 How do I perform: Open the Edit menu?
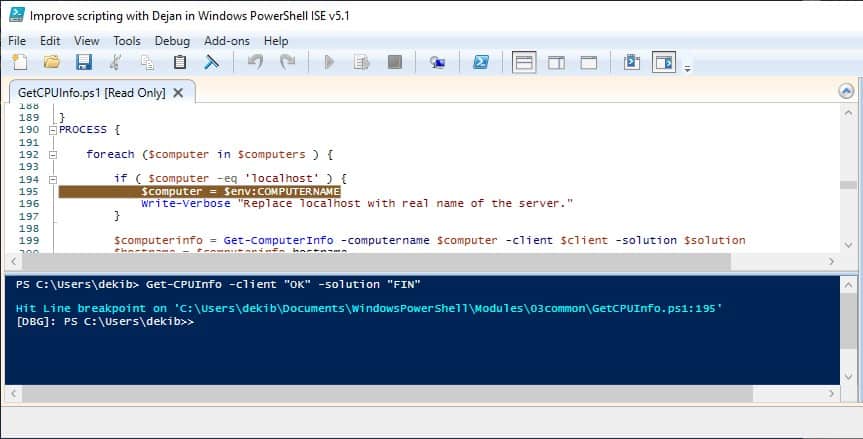50,41
